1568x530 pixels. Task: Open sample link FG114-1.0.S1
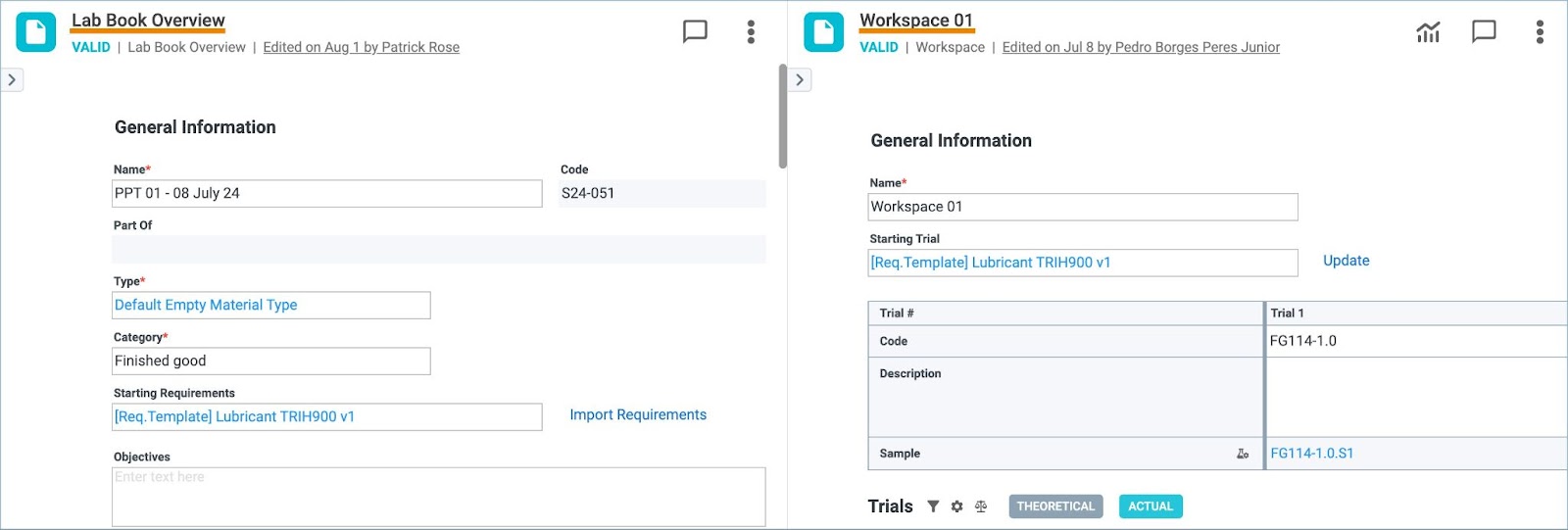1312,454
